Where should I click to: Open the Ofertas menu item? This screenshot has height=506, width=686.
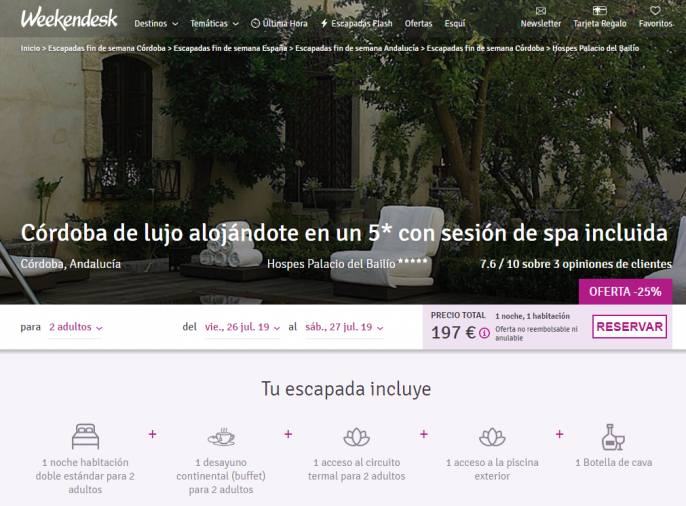[x=418, y=23]
